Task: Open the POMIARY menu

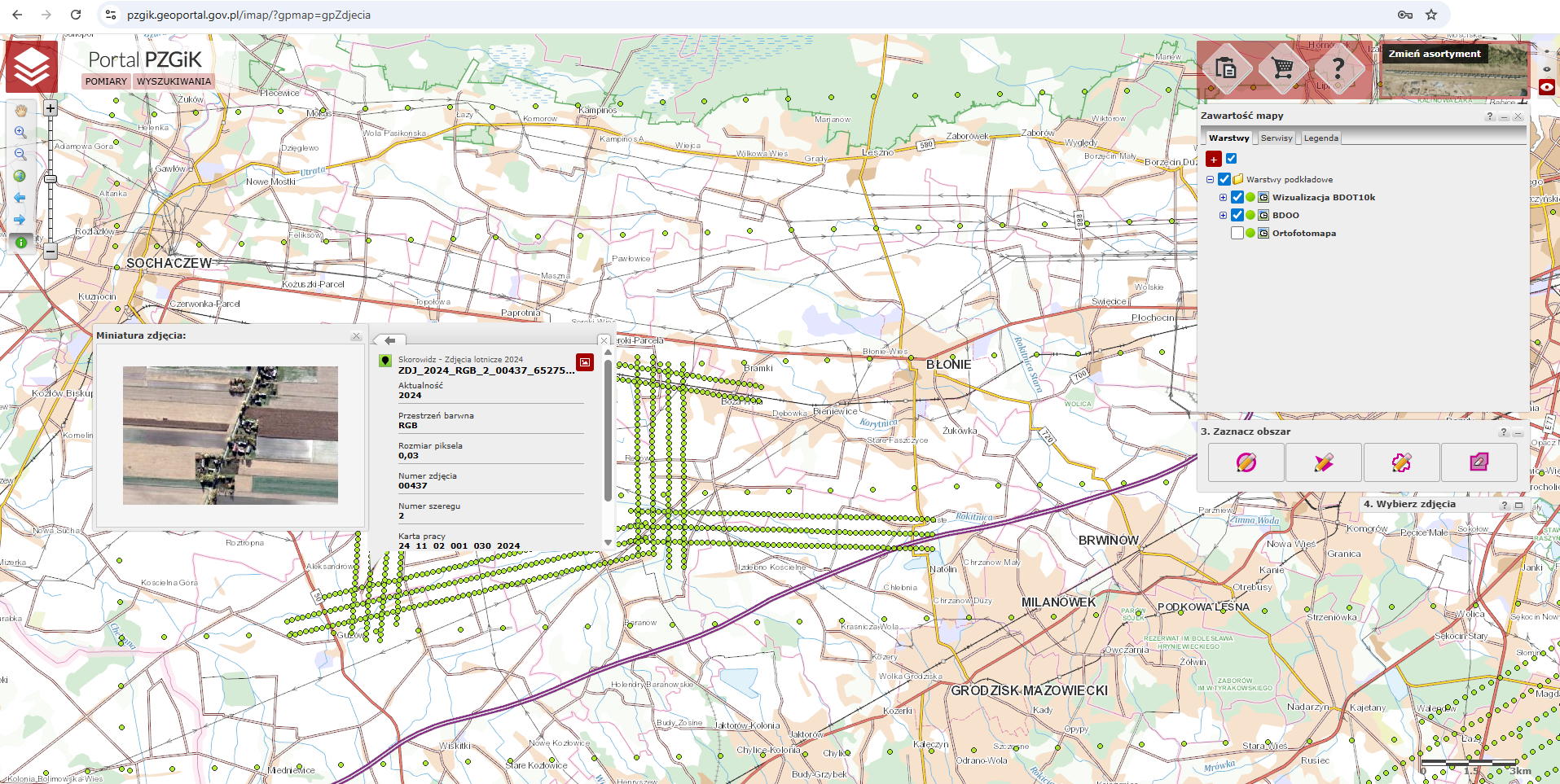Action: pos(106,81)
